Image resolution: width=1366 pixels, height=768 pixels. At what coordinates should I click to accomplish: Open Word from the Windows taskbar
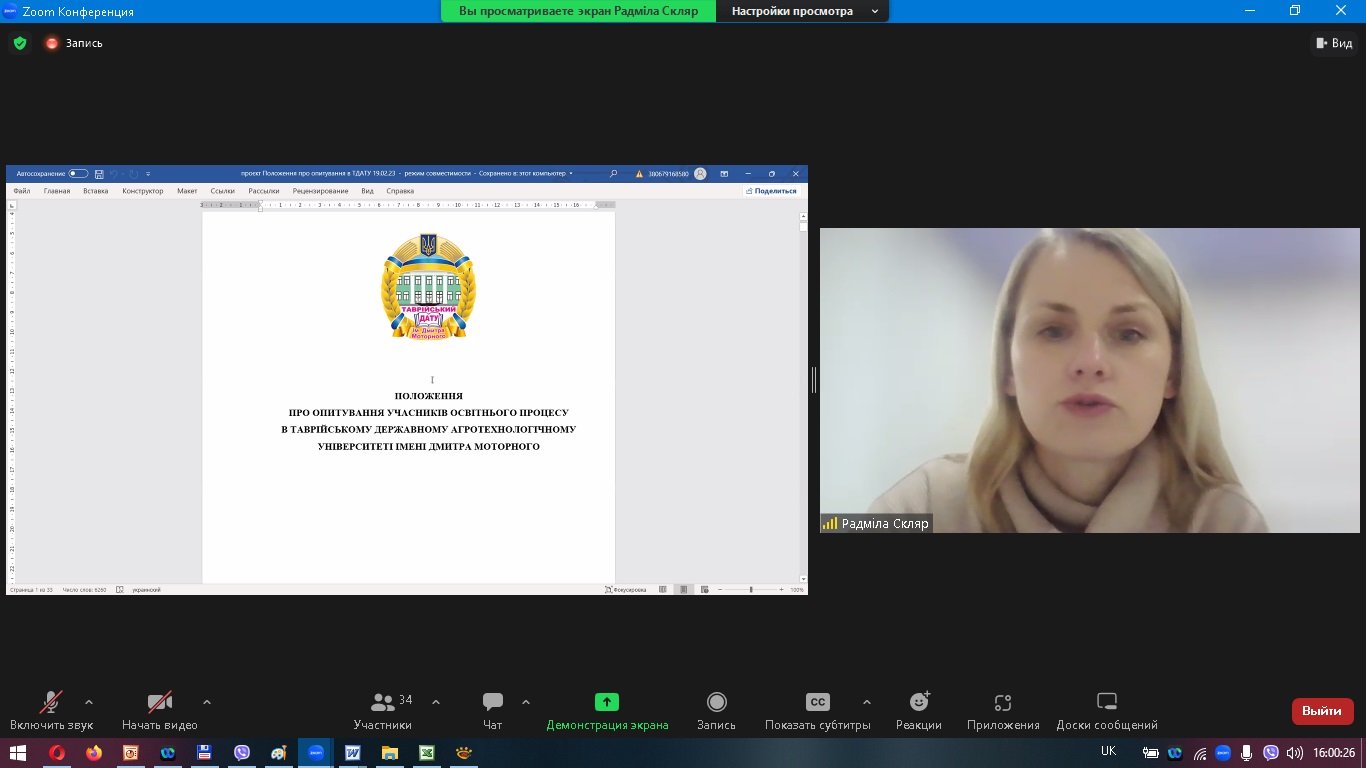click(x=352, y=753)
